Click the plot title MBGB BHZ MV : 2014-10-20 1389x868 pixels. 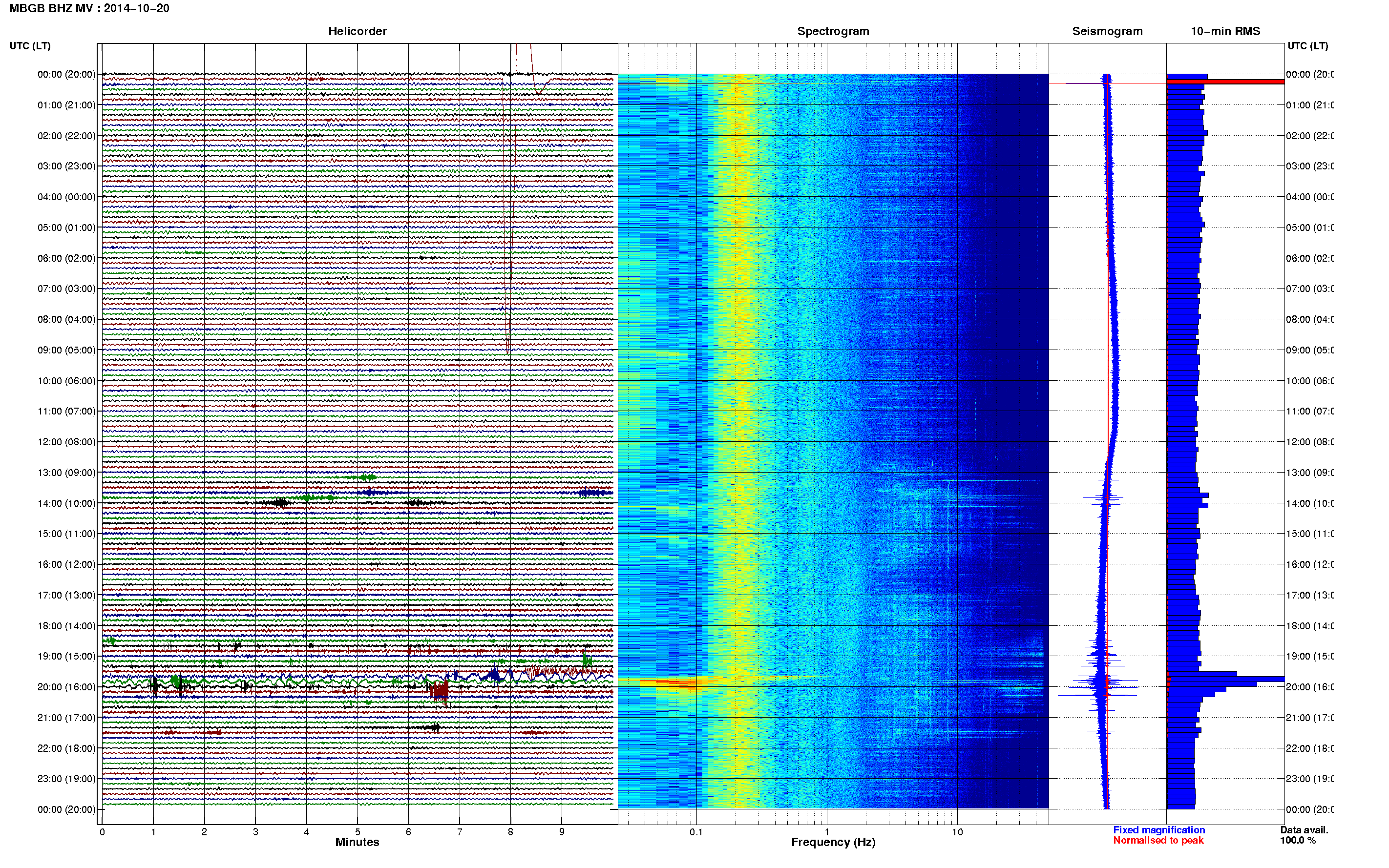tap(89, 8)
